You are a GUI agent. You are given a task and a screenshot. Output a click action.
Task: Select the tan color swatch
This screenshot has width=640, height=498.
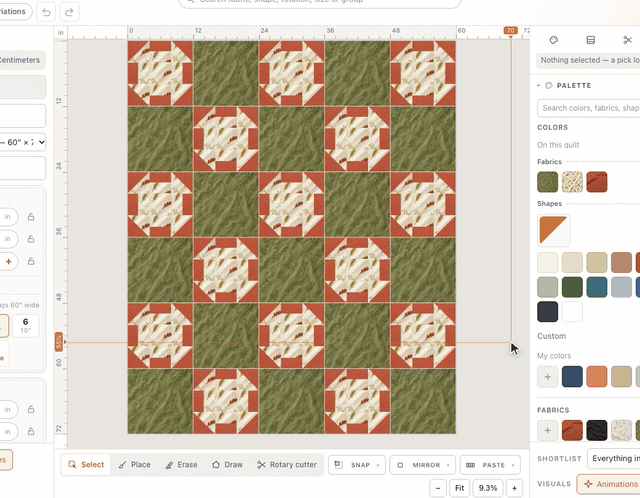(597, 262)
